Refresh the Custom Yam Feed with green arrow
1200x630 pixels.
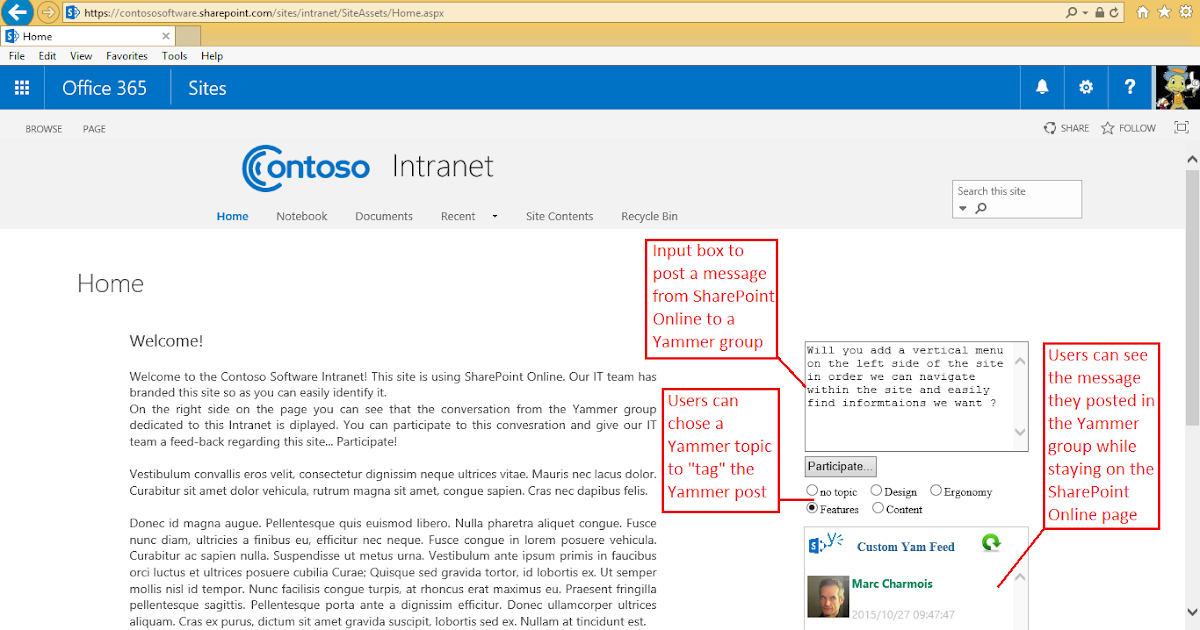point(991,543)
